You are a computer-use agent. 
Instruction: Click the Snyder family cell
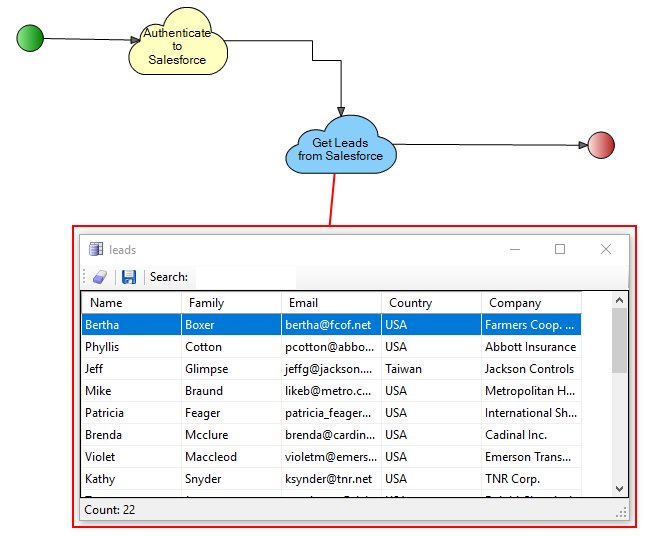232,479
